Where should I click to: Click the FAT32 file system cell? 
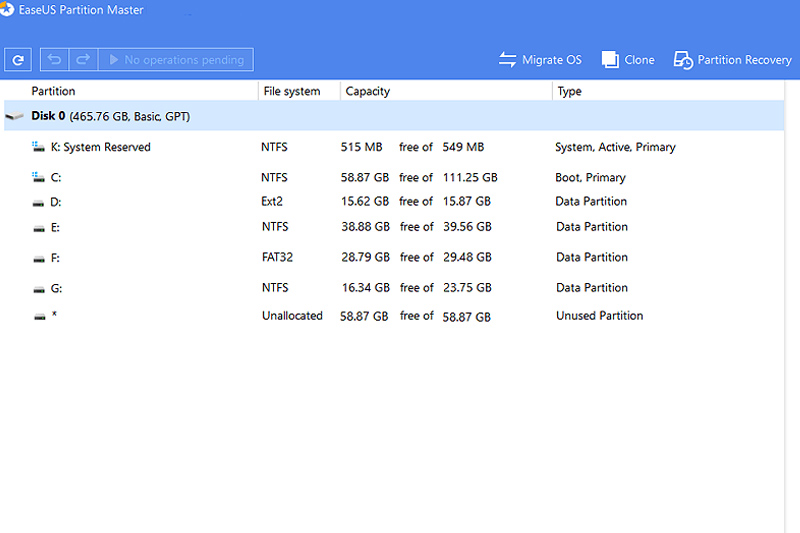click(x=277, y=257)
